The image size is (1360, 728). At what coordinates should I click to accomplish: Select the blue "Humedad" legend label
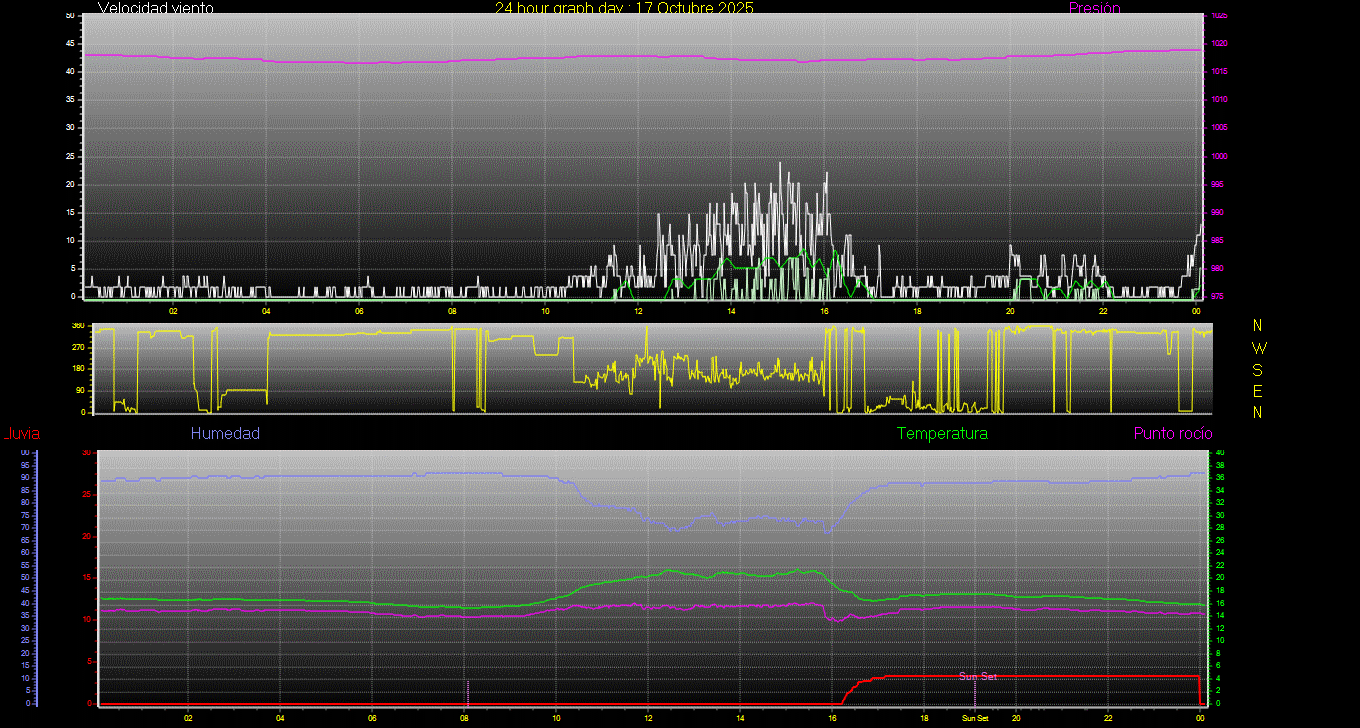(x=225, y=434)
